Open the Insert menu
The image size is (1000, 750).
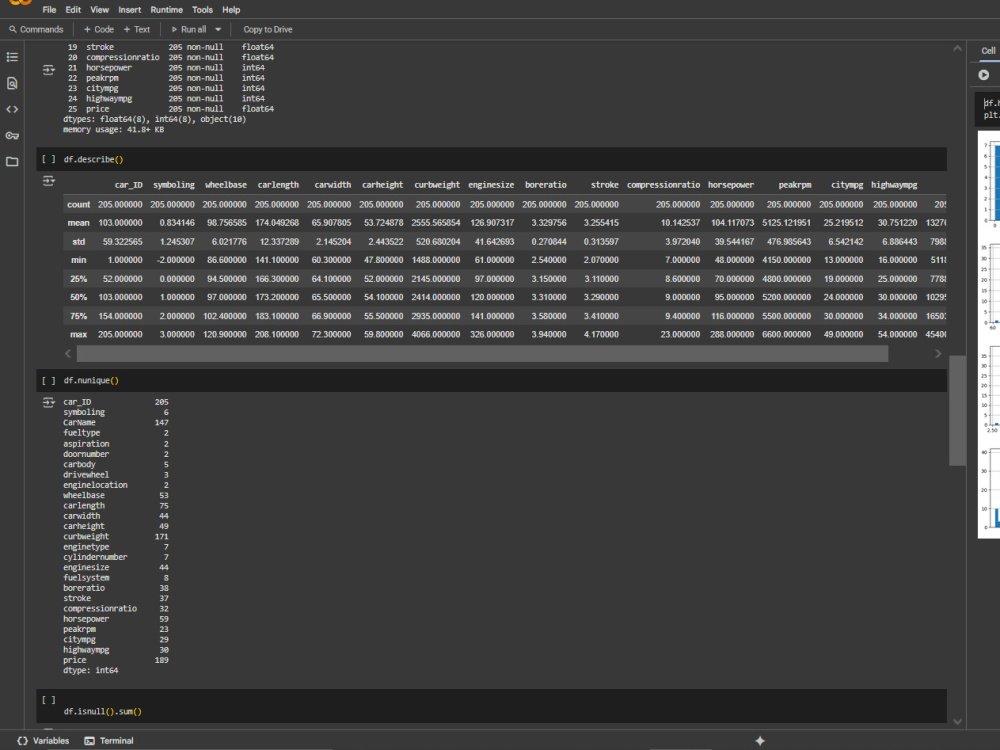129,10
